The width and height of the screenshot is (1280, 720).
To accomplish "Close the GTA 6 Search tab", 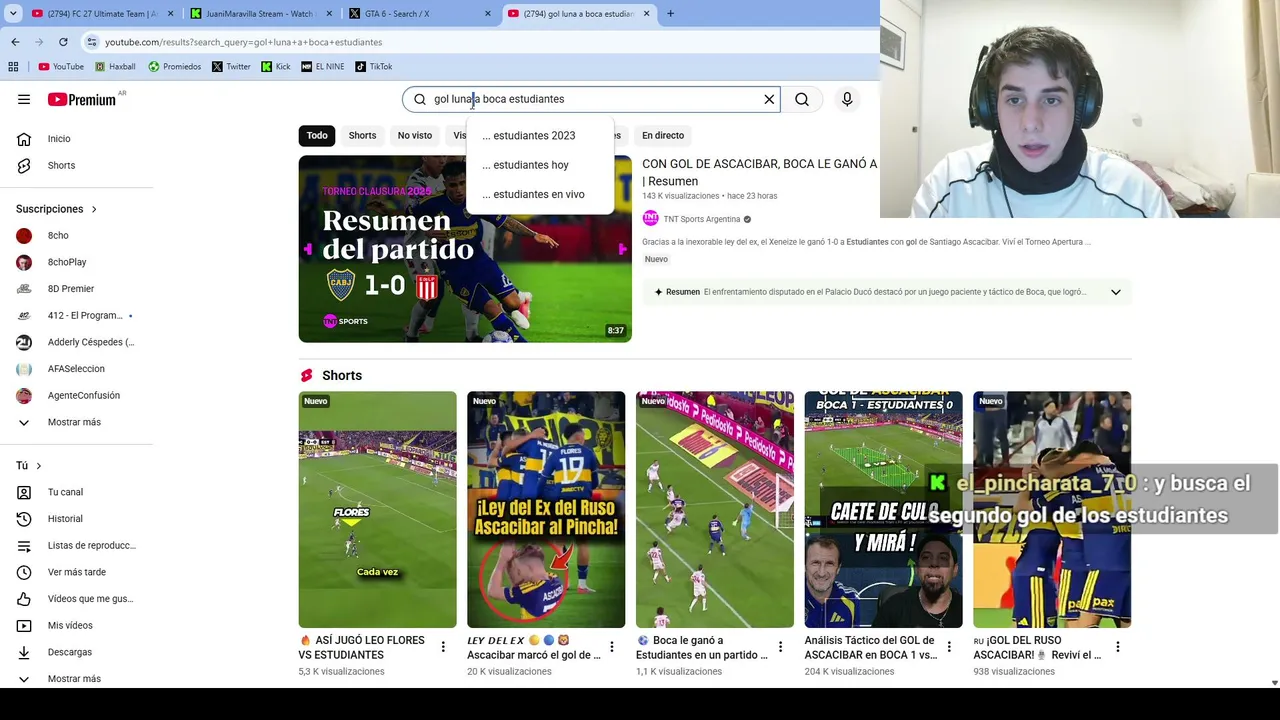I will coord(488,14).
